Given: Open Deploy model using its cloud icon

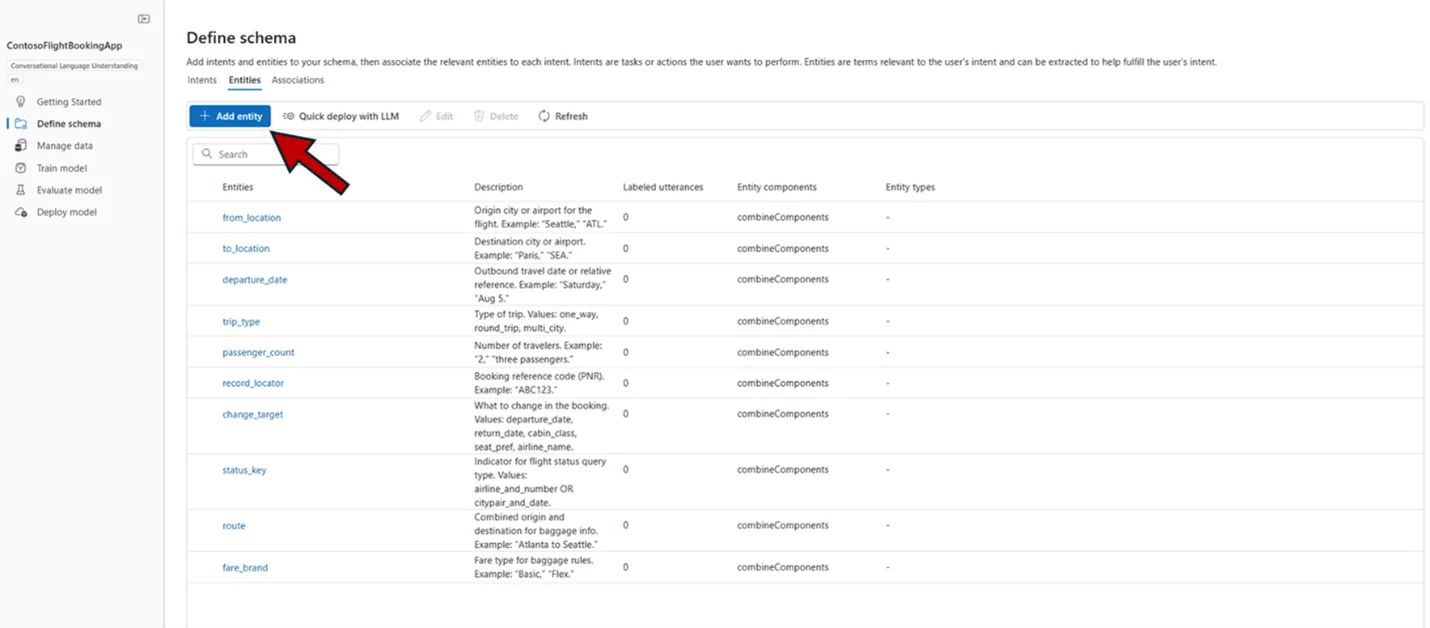Looking at the screenshot, I should [x=22, y=211].
